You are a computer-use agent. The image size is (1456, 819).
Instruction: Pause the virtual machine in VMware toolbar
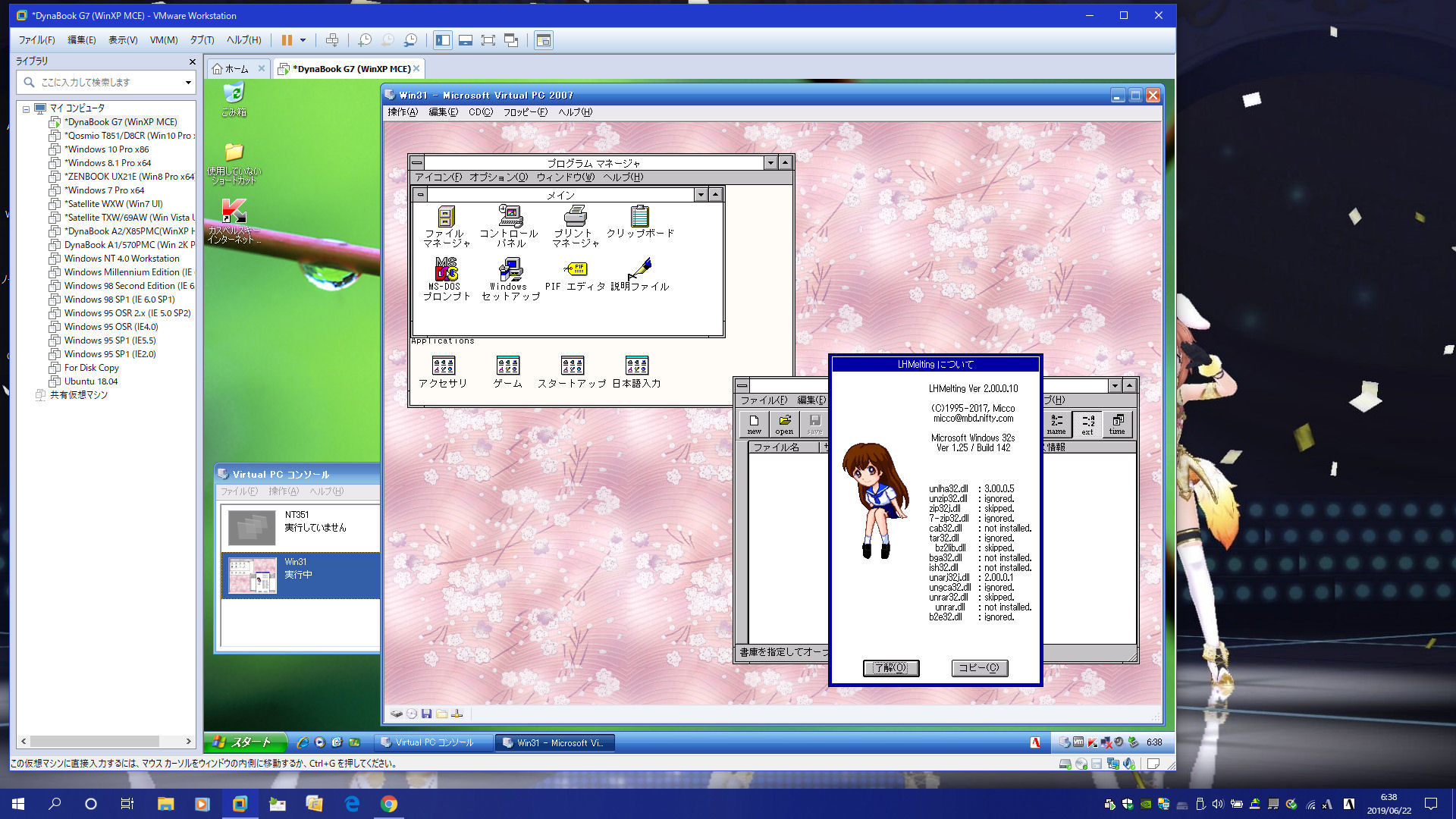pyautogui.click(x=287, y=40)
